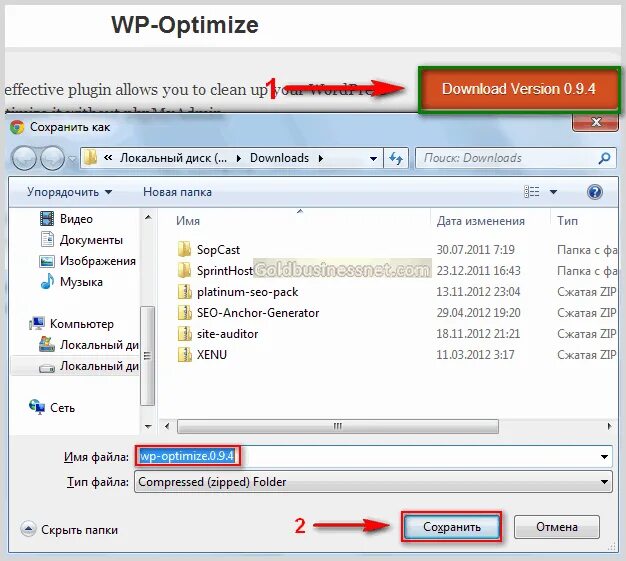Click the folder icon in address bar
The image size is (626, 561).
click(x=91, y=158)
